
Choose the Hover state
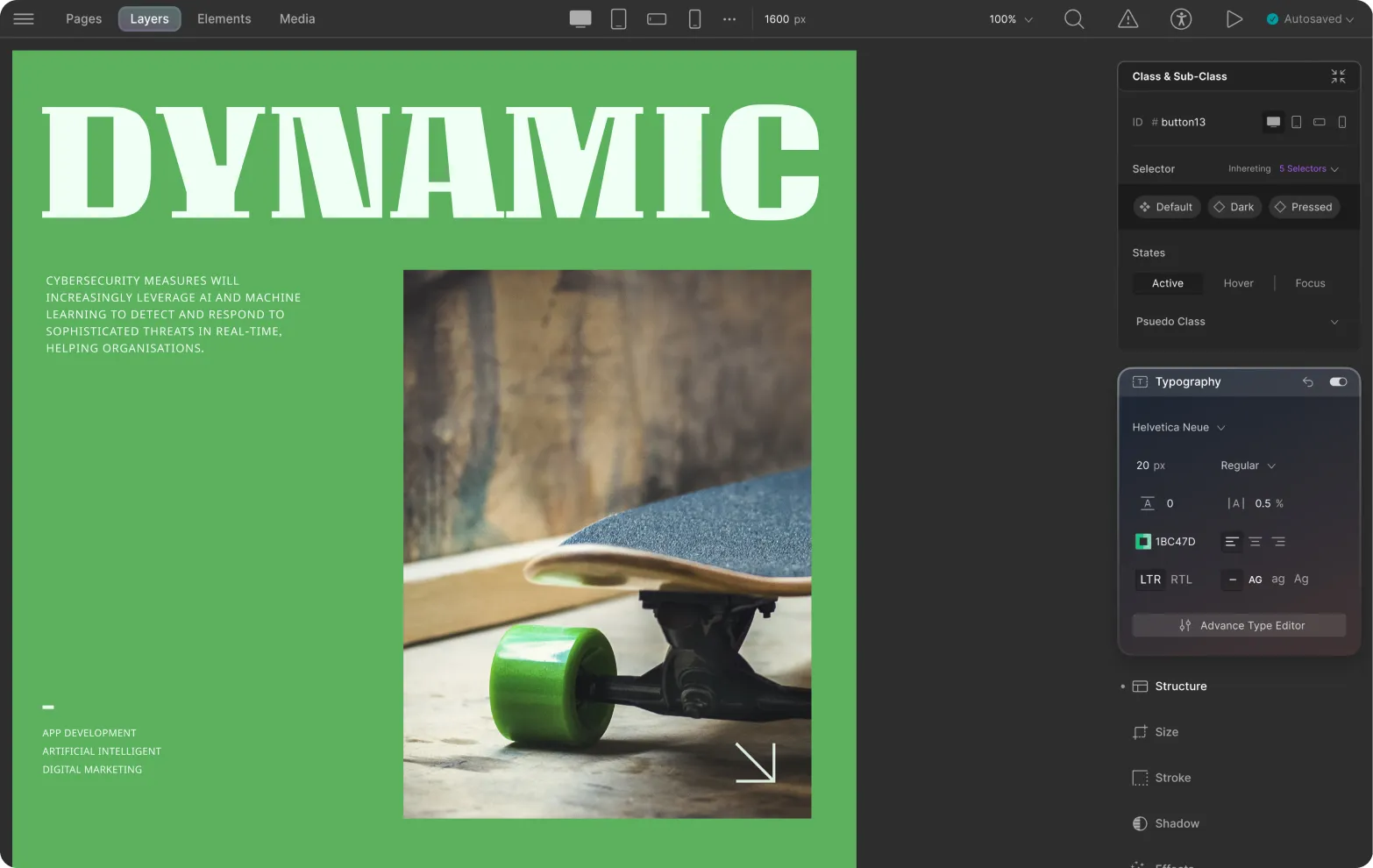1238,283
